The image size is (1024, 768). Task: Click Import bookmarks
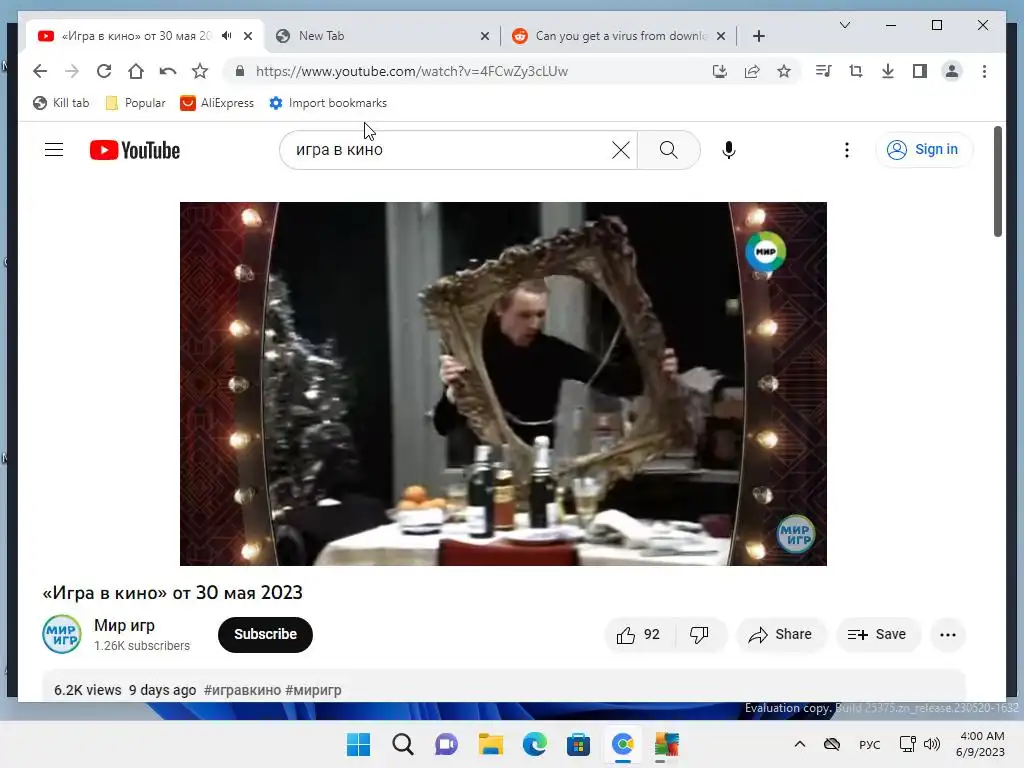(328, 103)
